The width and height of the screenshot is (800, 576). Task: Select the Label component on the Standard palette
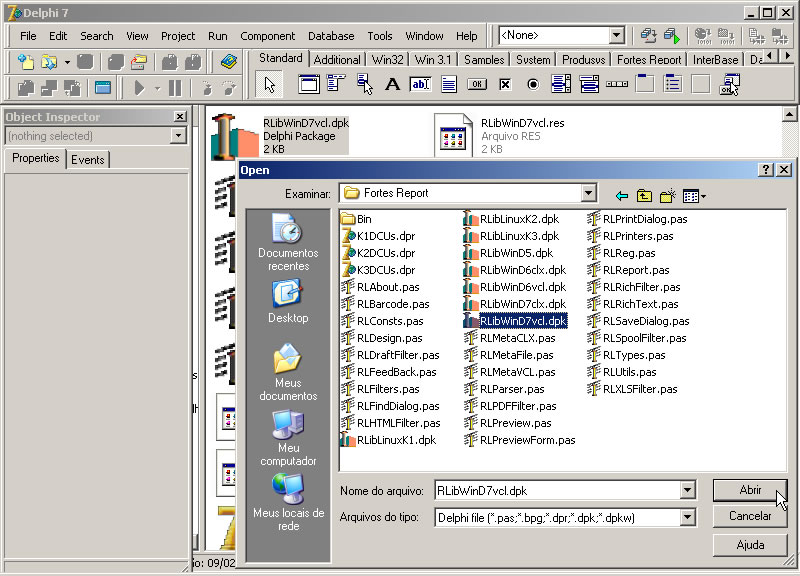[394, 84]
